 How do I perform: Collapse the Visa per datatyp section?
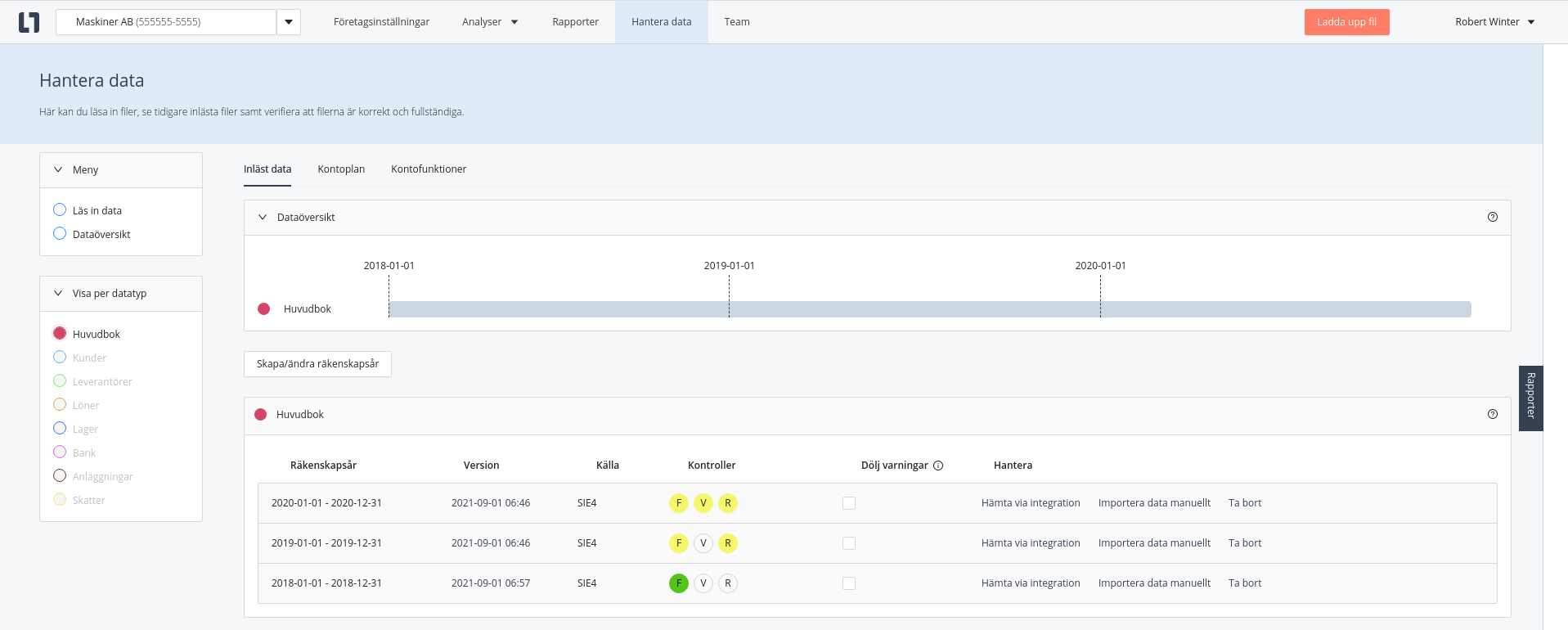coord(58,293)
